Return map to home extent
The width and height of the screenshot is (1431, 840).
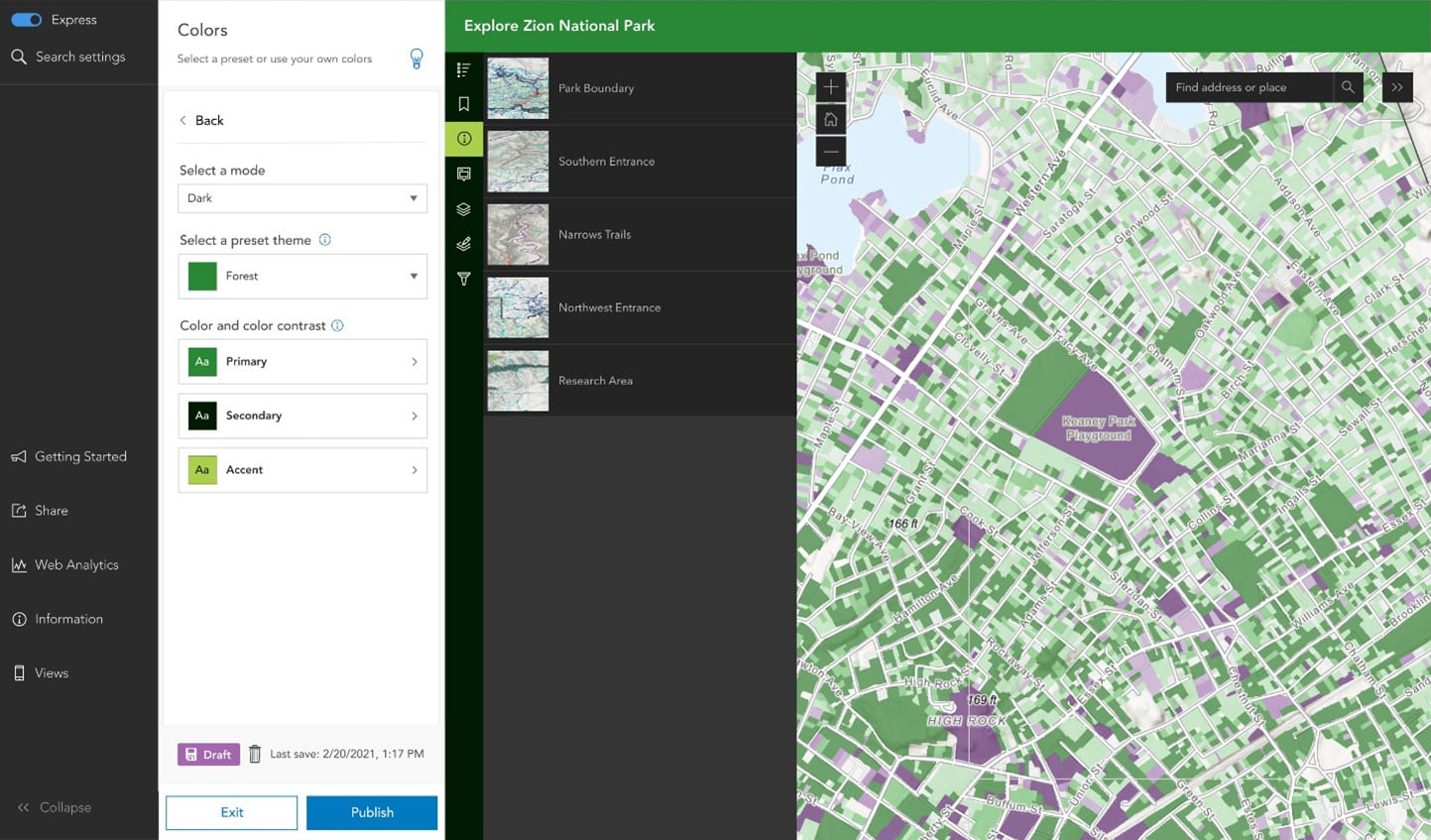click(x=831, y=120)
